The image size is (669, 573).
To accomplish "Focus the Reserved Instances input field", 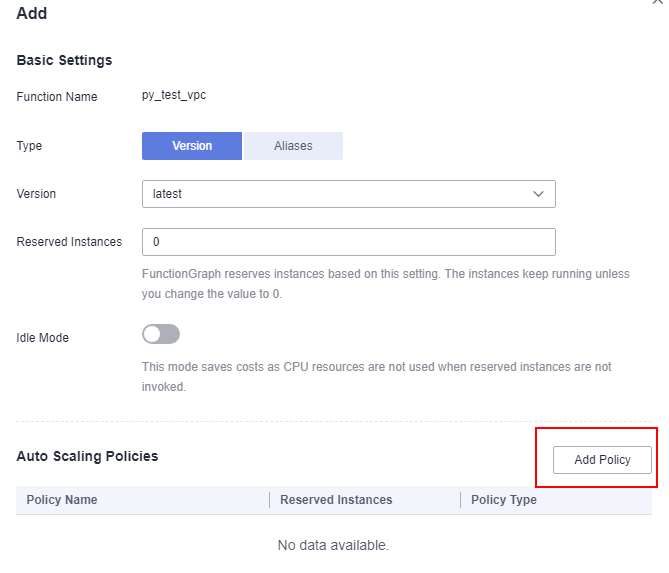I will click(349, 242).
